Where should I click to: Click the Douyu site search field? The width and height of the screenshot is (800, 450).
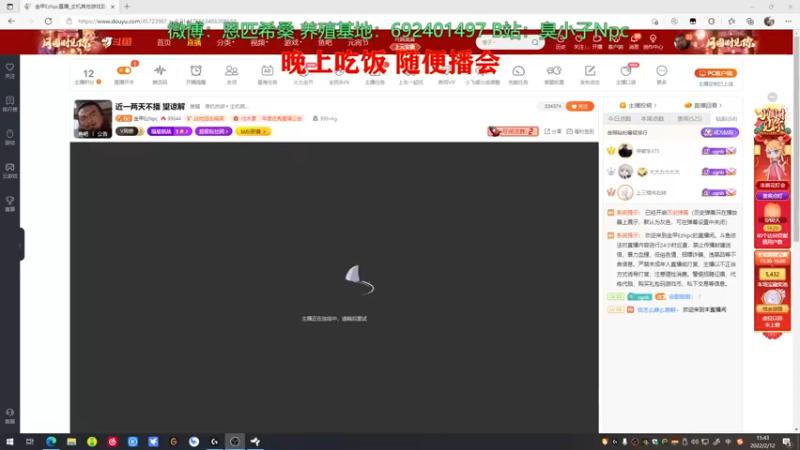click(504, 42)
